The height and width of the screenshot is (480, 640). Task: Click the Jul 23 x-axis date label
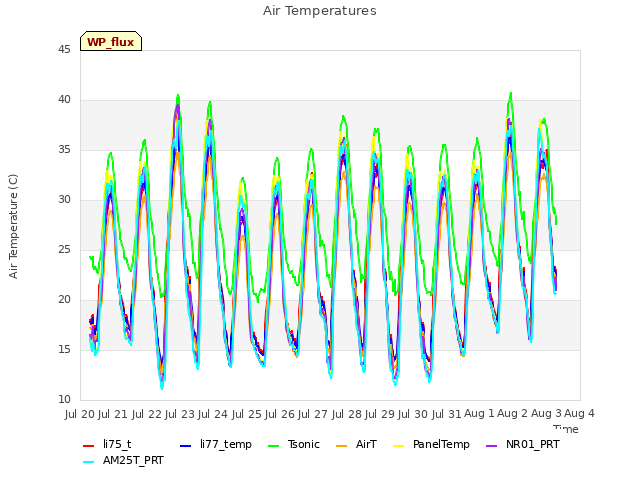(180, 414)
